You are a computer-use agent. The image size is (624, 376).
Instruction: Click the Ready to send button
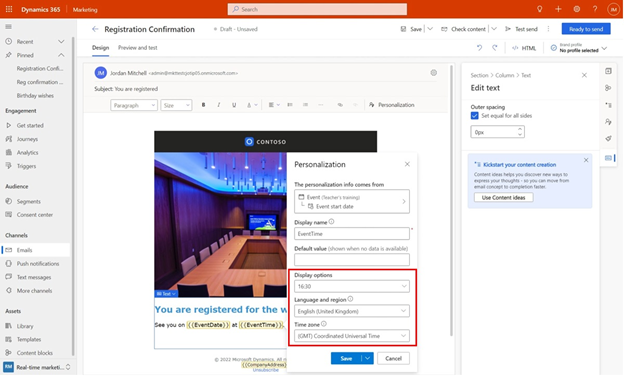[x=586, y=29]
